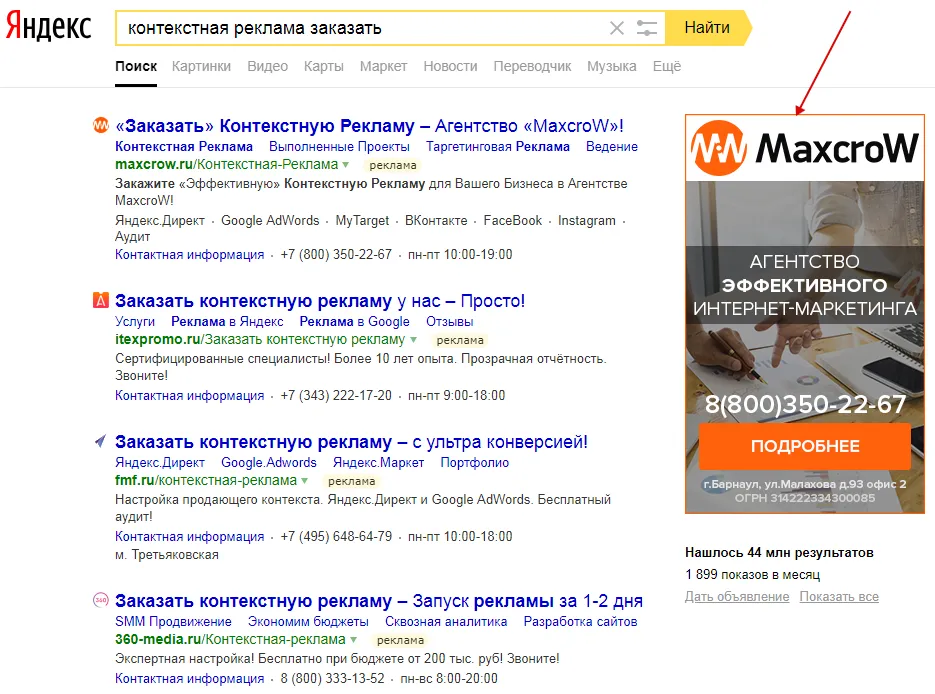The height and width of the screenshot is (694, 935).
Task: Click the Yandex logo
Action: point(48,27)
